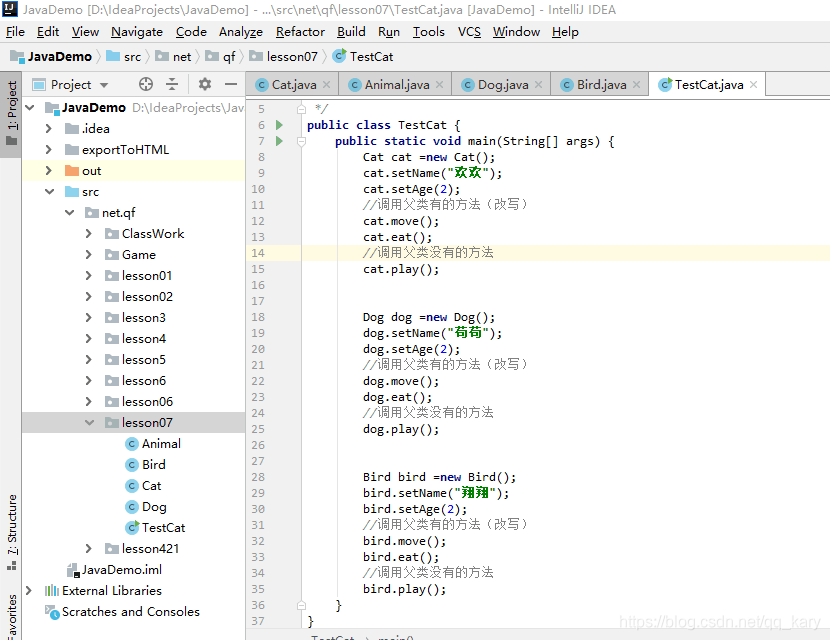The height and width of the screenshot is (640, 830).
Task: Click Scratches and Consoles icon
Action: coord(52,612)
